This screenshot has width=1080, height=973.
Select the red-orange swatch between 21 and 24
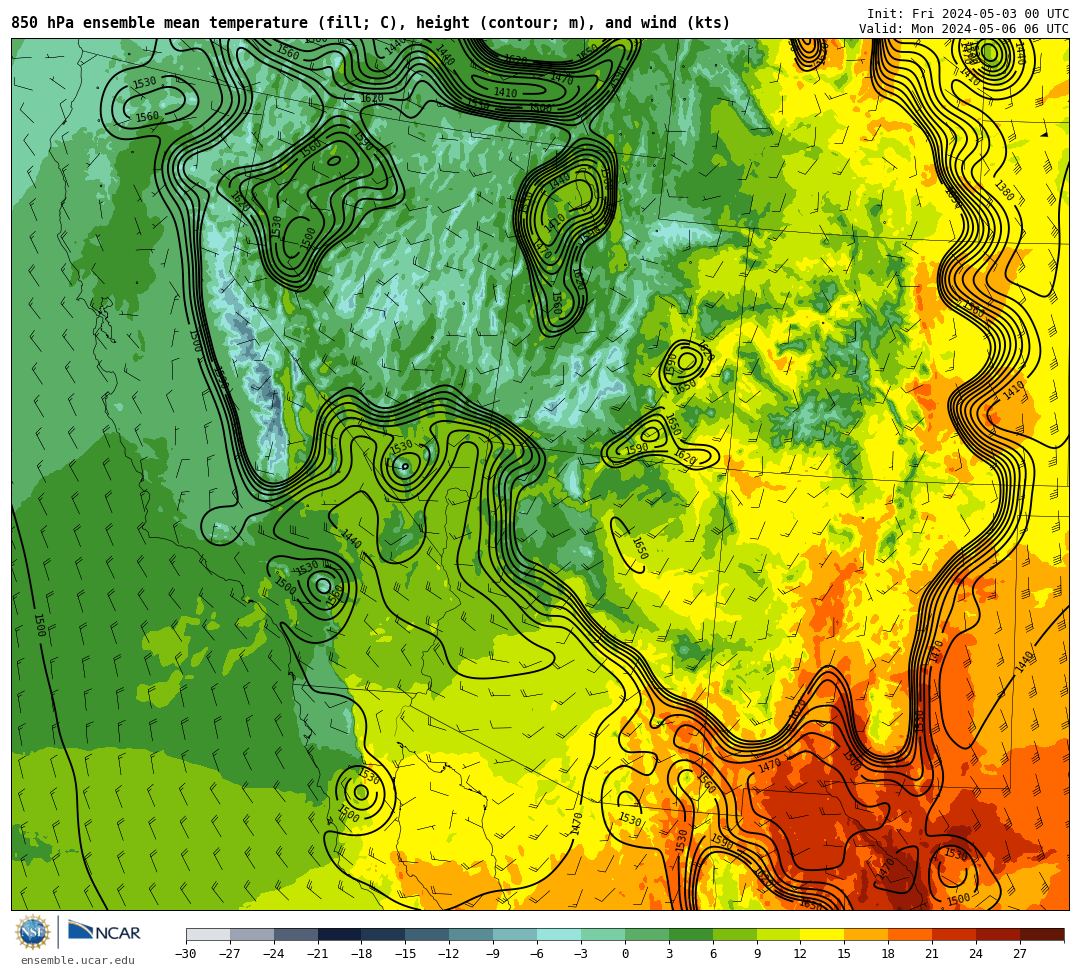pos(954,934)
